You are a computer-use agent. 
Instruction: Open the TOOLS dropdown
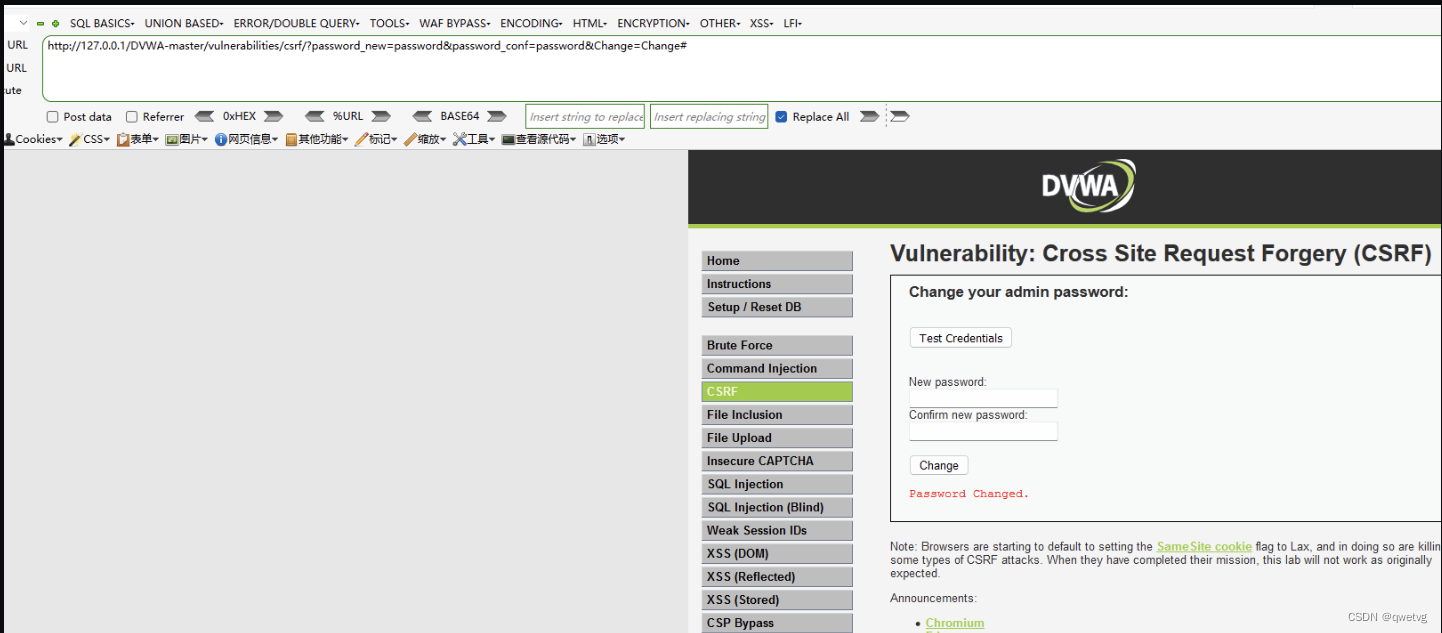click(389, 23)
